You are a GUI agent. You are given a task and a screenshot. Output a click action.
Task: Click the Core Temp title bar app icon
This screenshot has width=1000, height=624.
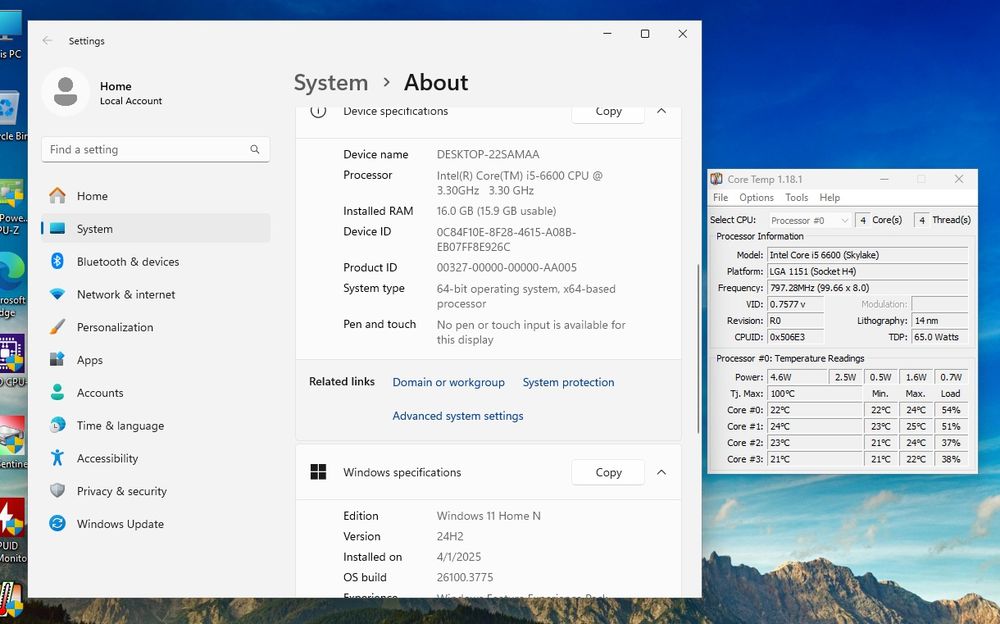tap(717, 179)
